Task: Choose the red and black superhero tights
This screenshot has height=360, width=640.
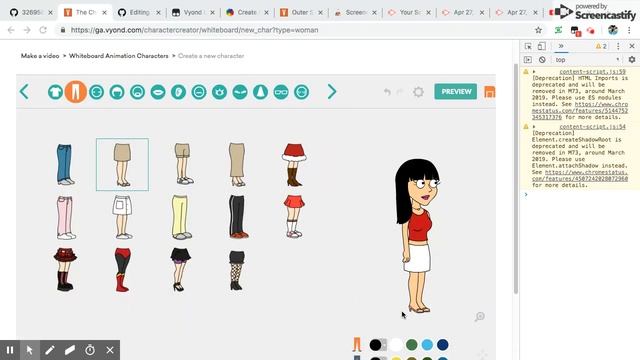Action: (122, 270)
